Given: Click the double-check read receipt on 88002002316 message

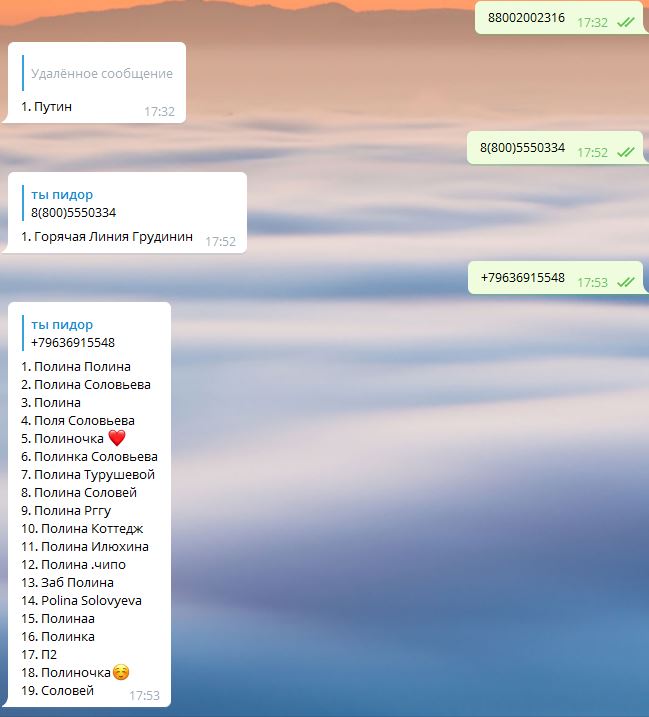Looking at the screenshot, I should pos(625,22).
